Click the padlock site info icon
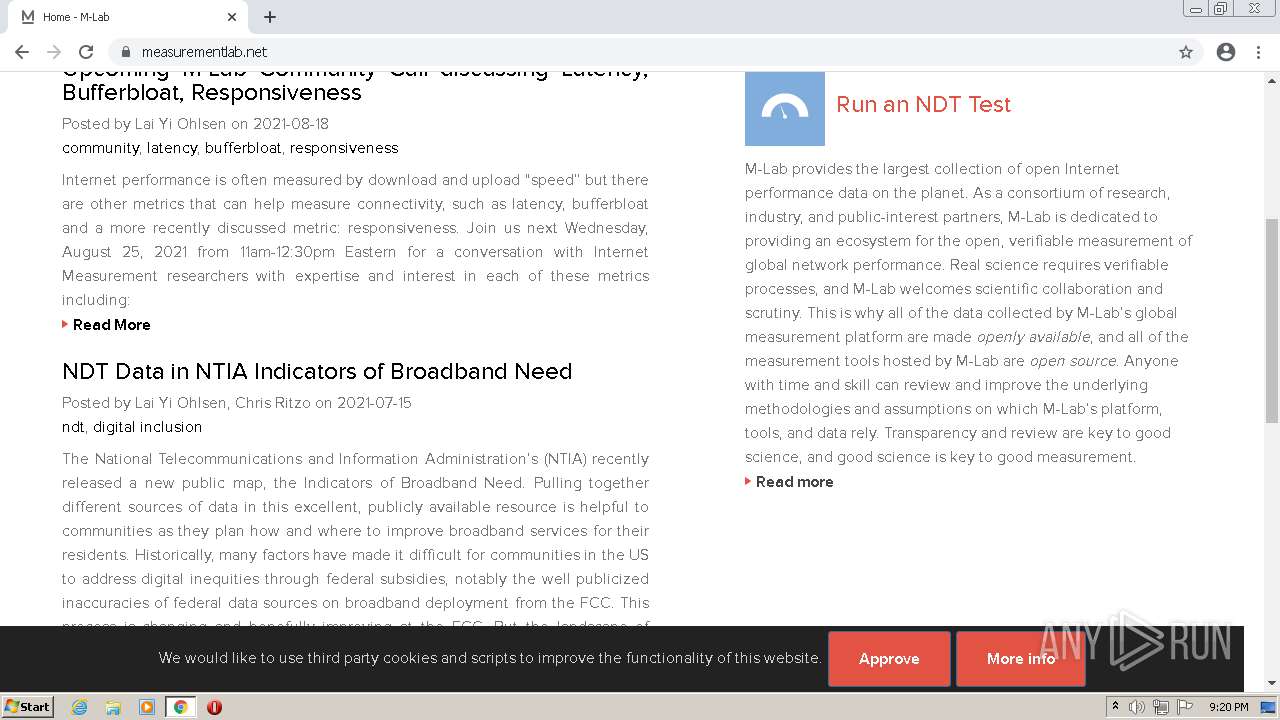 pyautogui.click(x=125, y=52)
